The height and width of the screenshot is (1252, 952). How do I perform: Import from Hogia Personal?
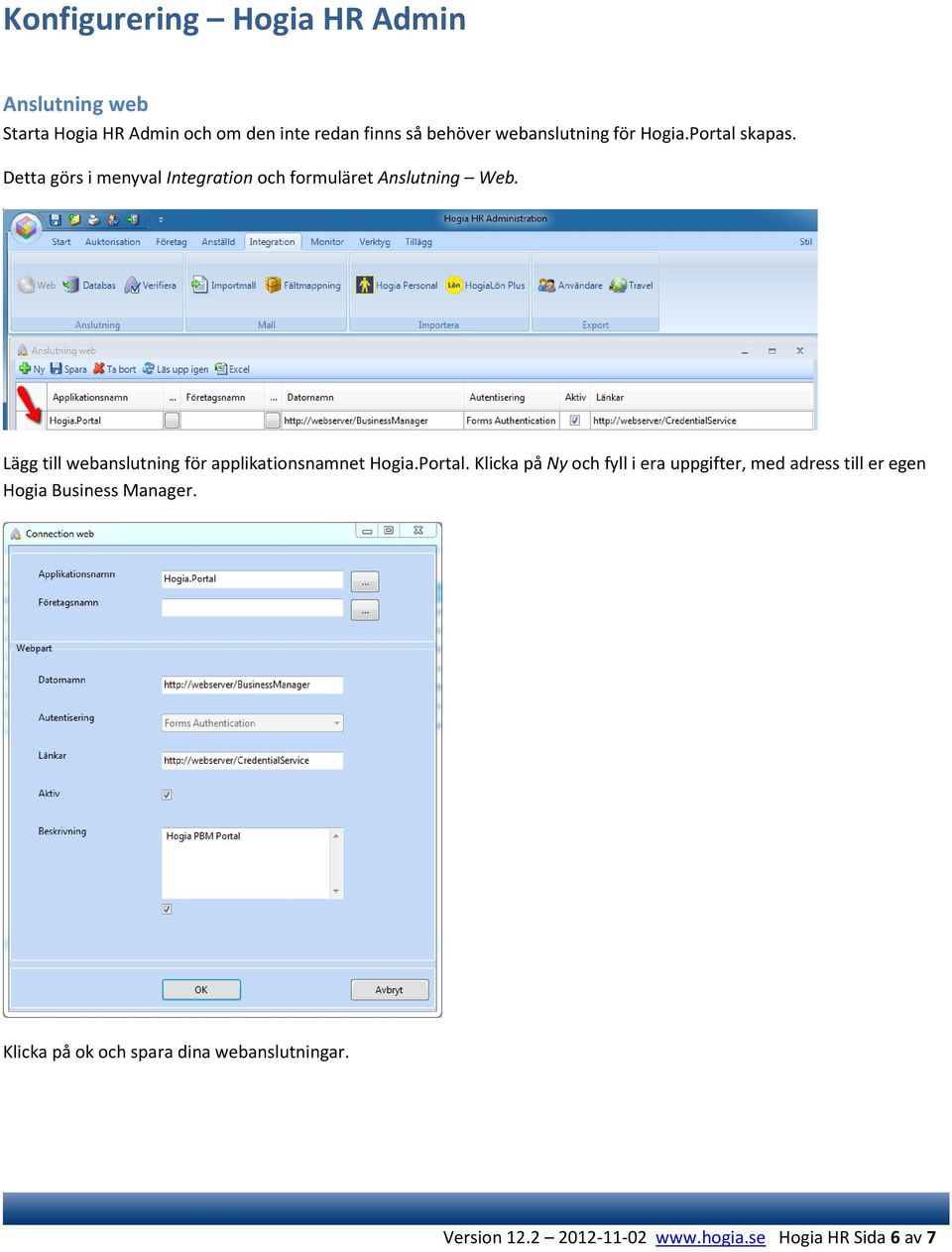click(x=397, y=286)
